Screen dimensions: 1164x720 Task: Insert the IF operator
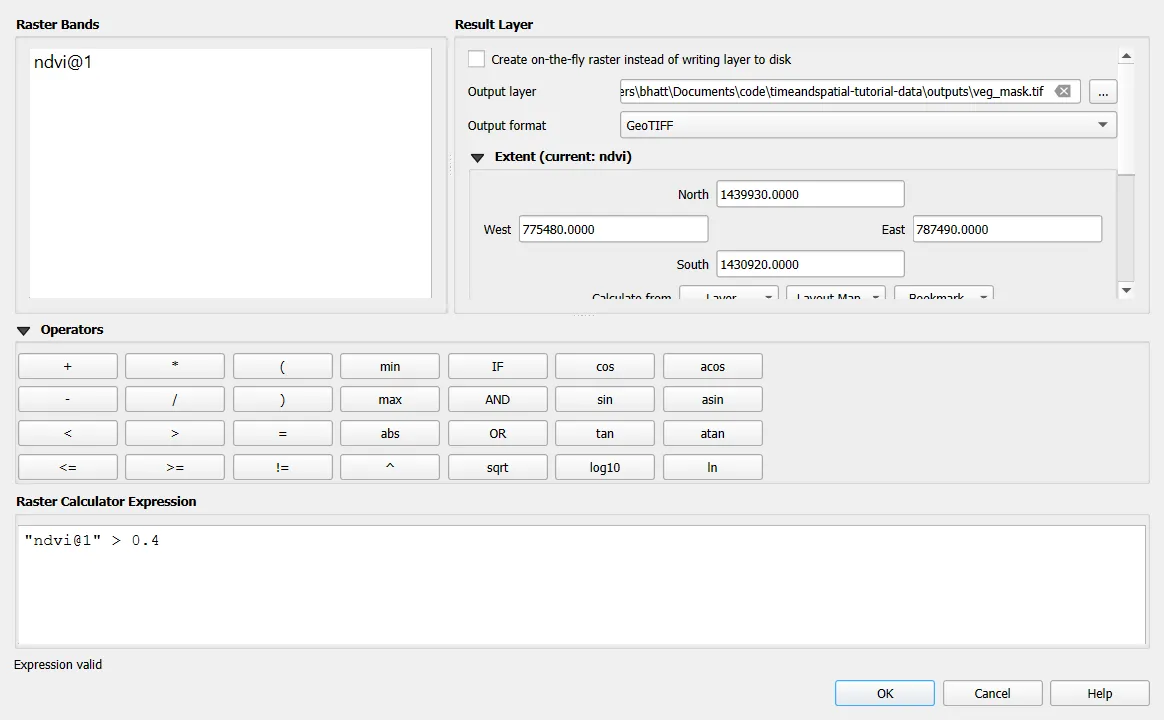[x=497, y=367]
